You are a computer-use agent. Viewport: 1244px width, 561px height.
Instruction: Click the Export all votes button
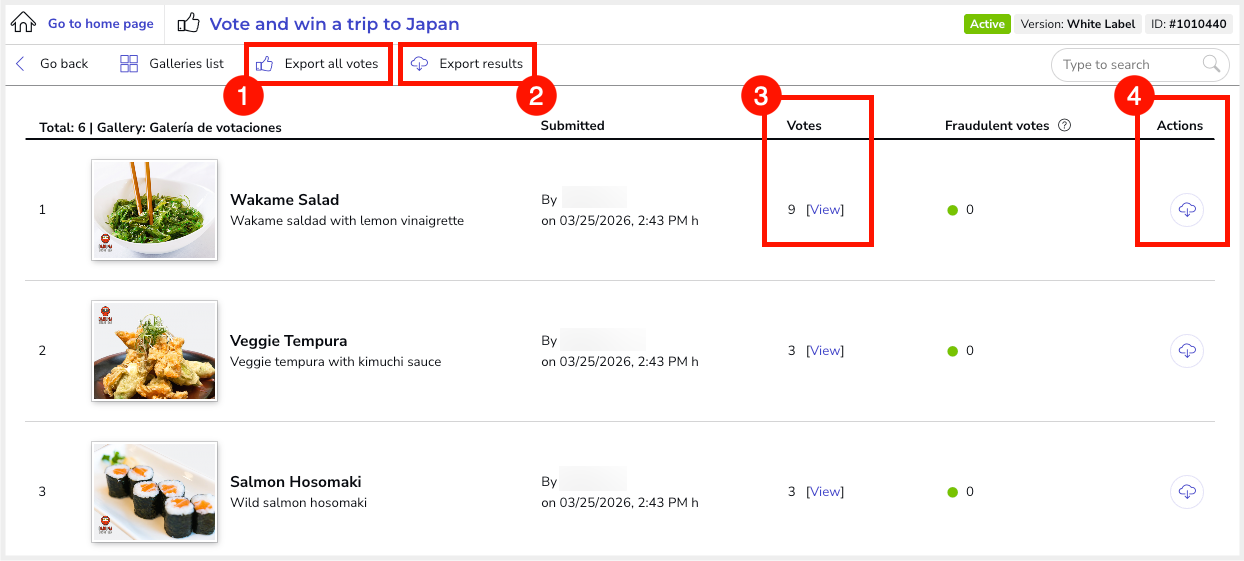318,64
